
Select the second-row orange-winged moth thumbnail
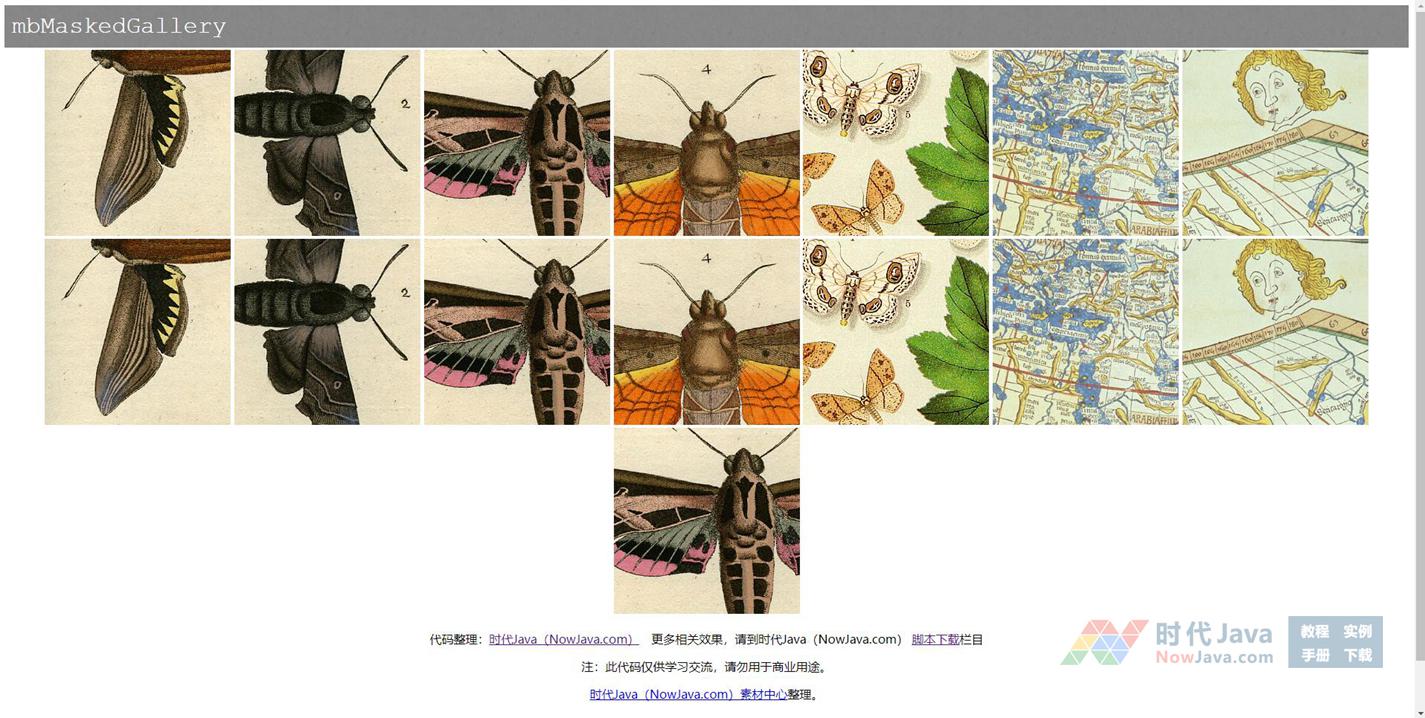[706, 331]
